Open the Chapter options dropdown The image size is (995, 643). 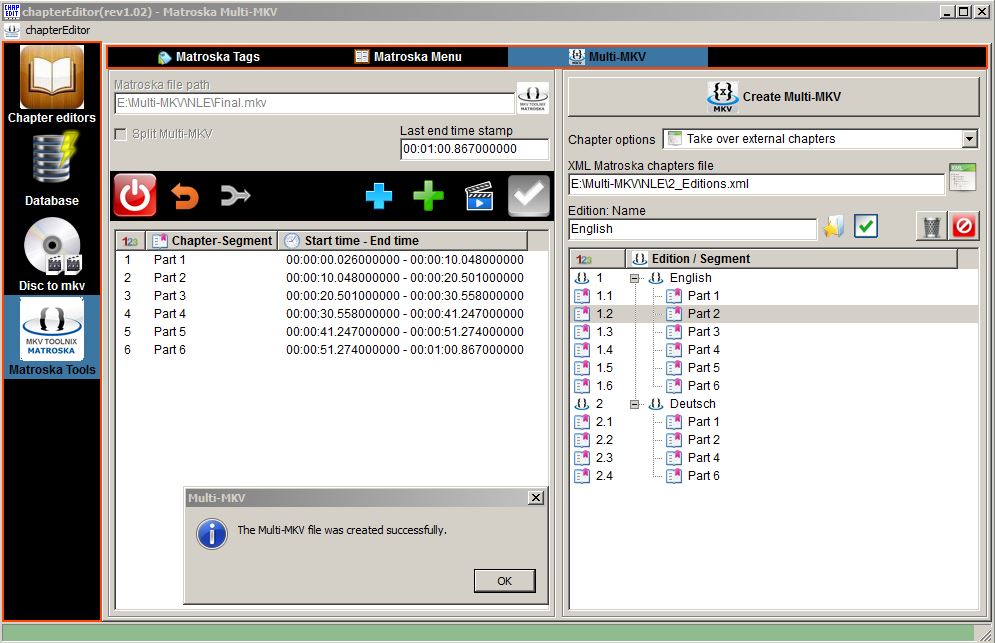(x=969, y=139)
